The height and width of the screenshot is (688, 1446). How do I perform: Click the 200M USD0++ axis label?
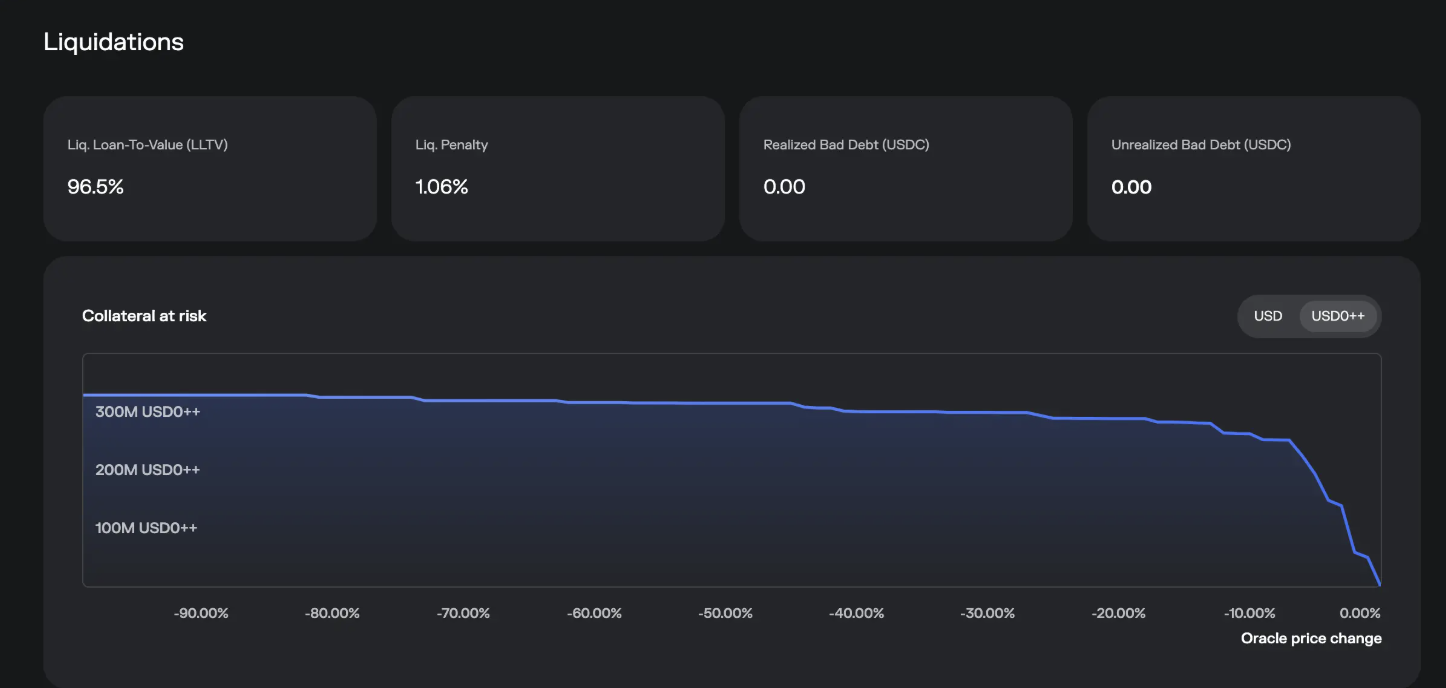148,469
